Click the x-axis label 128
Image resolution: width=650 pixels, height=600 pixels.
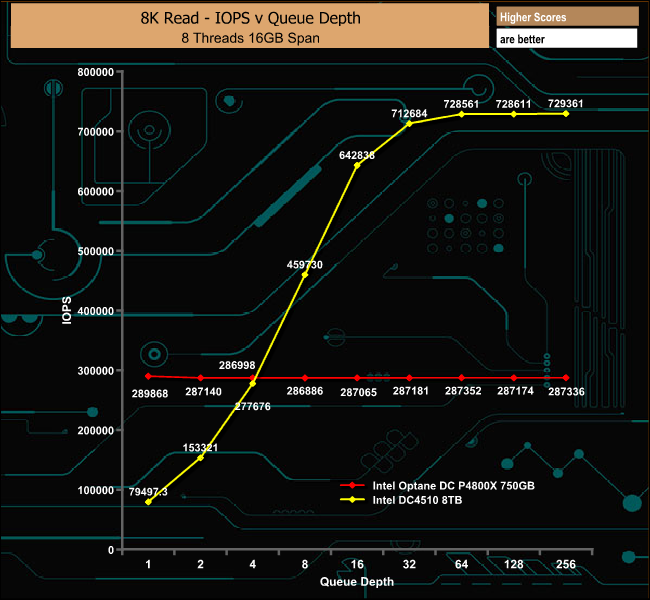pyautogui.click(x=514, y=564)
